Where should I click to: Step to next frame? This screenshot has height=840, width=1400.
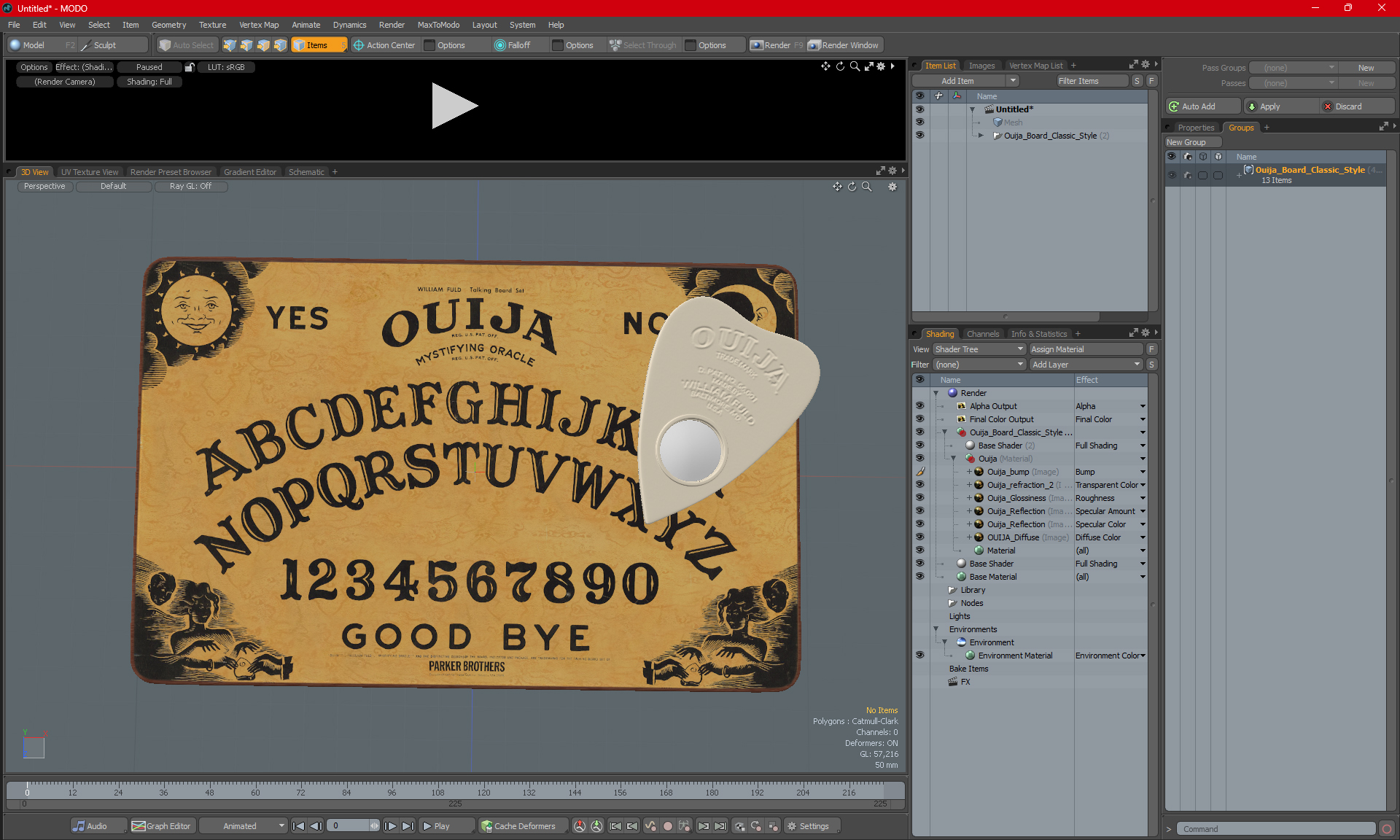coord(390,826)
